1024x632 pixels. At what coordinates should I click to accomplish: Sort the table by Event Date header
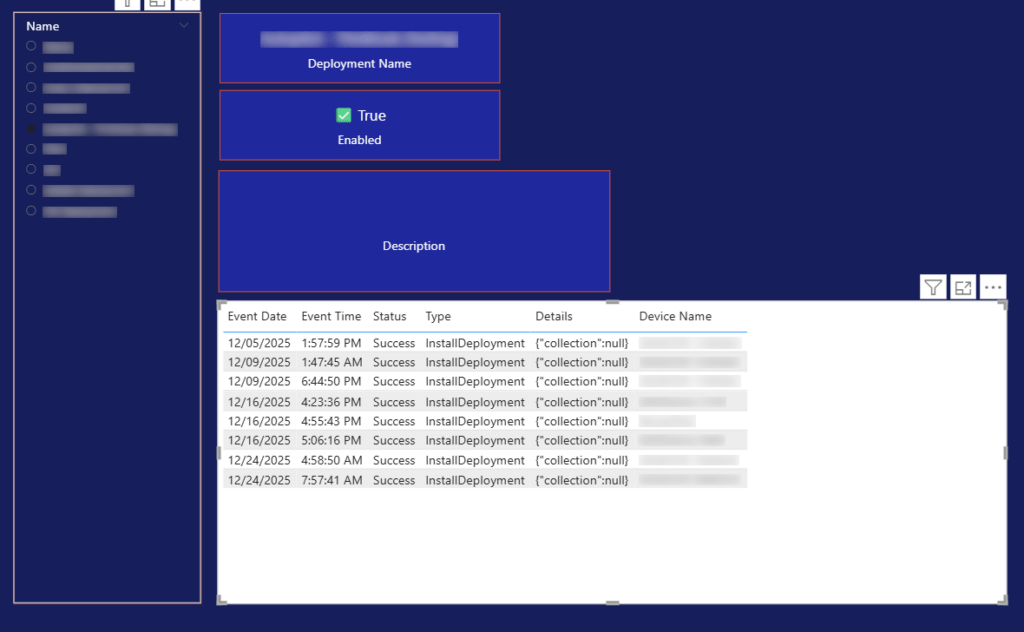[x=257, y=316]
